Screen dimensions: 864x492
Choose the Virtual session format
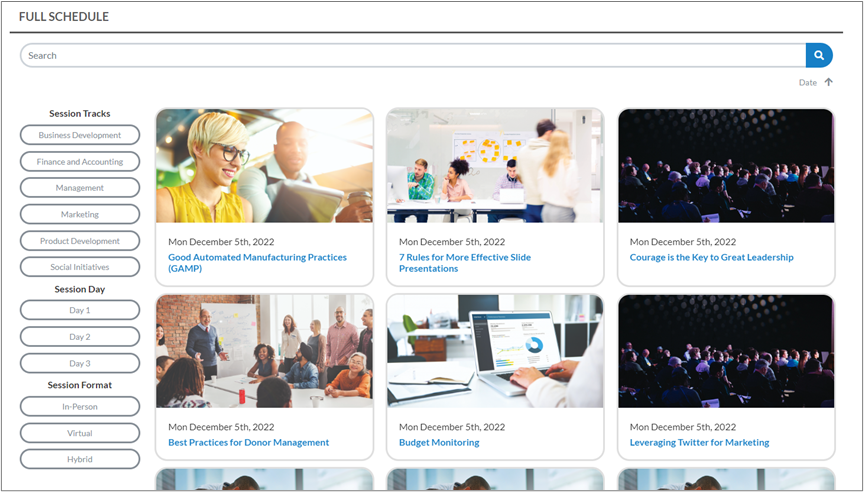tap(80, 433)
